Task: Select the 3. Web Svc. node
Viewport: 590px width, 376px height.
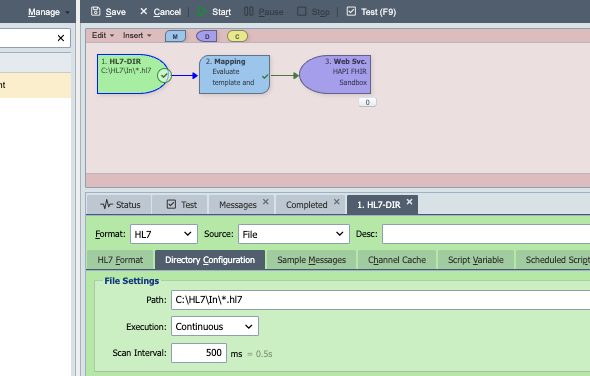Action: tap(335, 74)
